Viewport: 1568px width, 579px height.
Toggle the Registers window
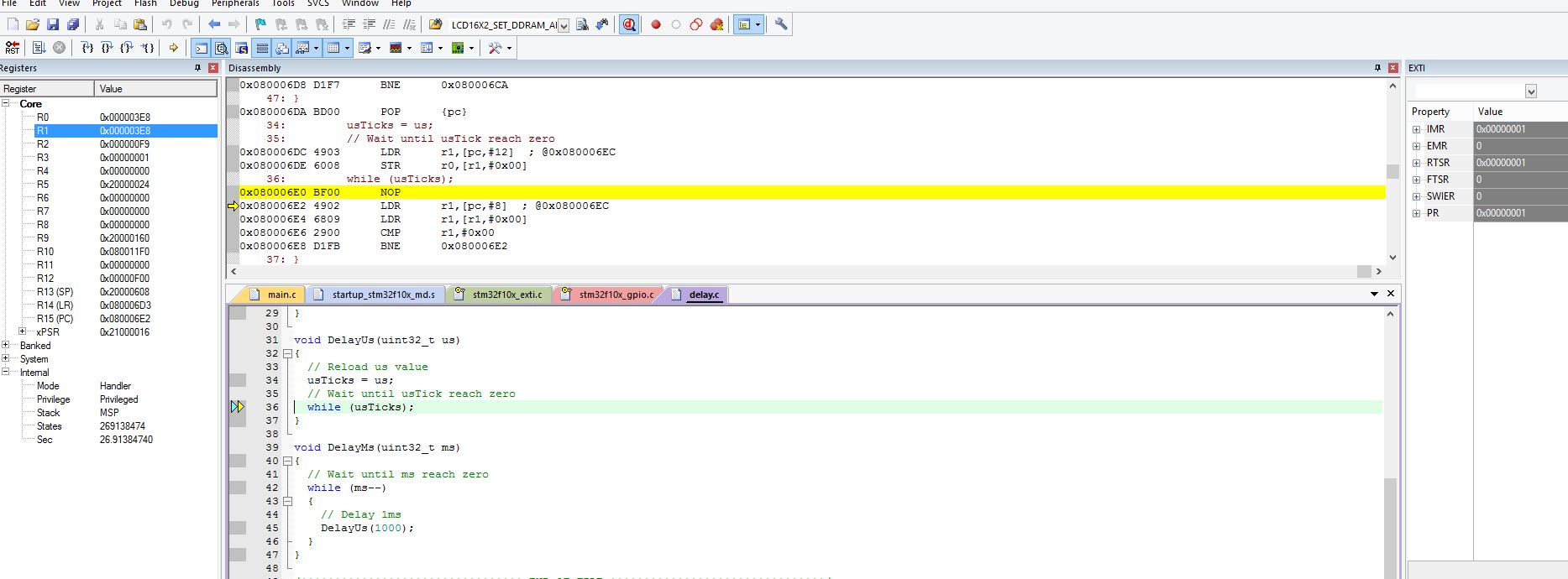(262, 48)
